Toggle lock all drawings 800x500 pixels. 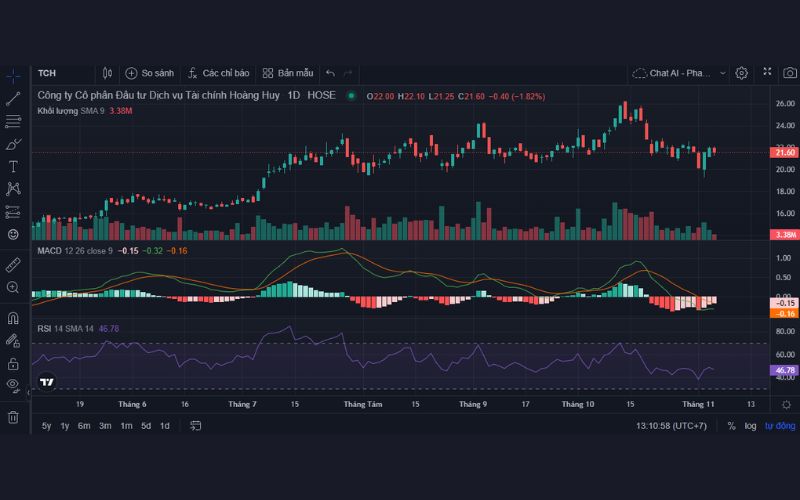13,363
